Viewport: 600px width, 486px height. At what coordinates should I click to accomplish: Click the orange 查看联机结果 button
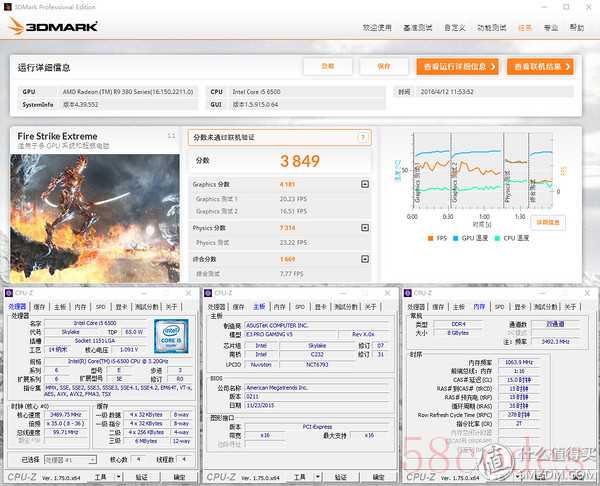540,67
